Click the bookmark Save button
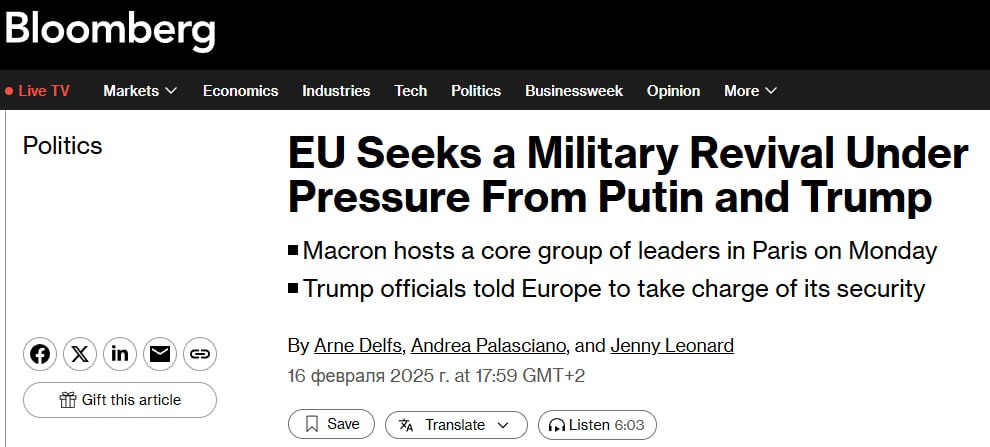Viewport: 990px width, 447px height. (x=331, y=424)
